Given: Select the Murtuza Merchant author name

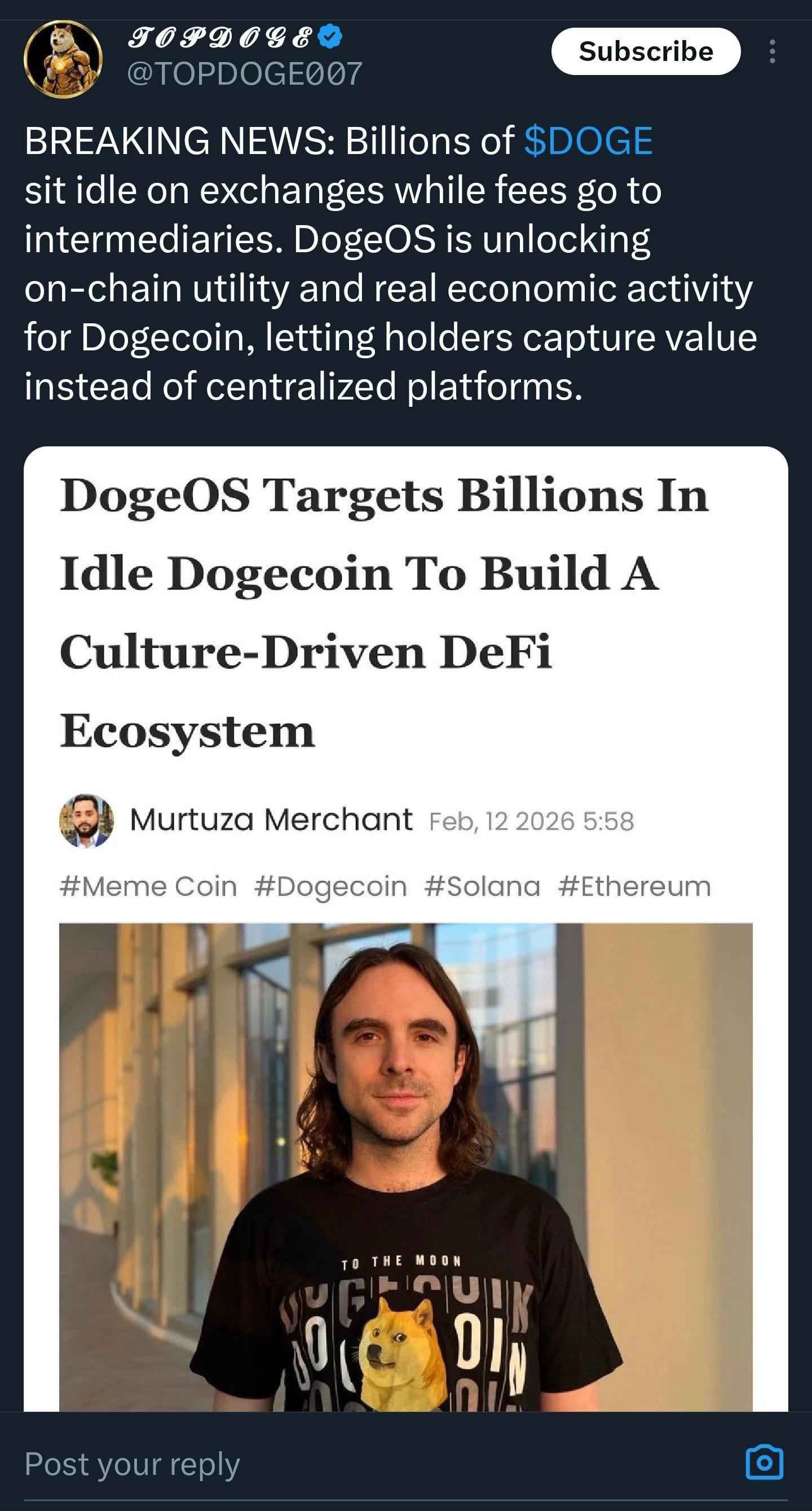Looking at the screenshot, I should [271, 819].
